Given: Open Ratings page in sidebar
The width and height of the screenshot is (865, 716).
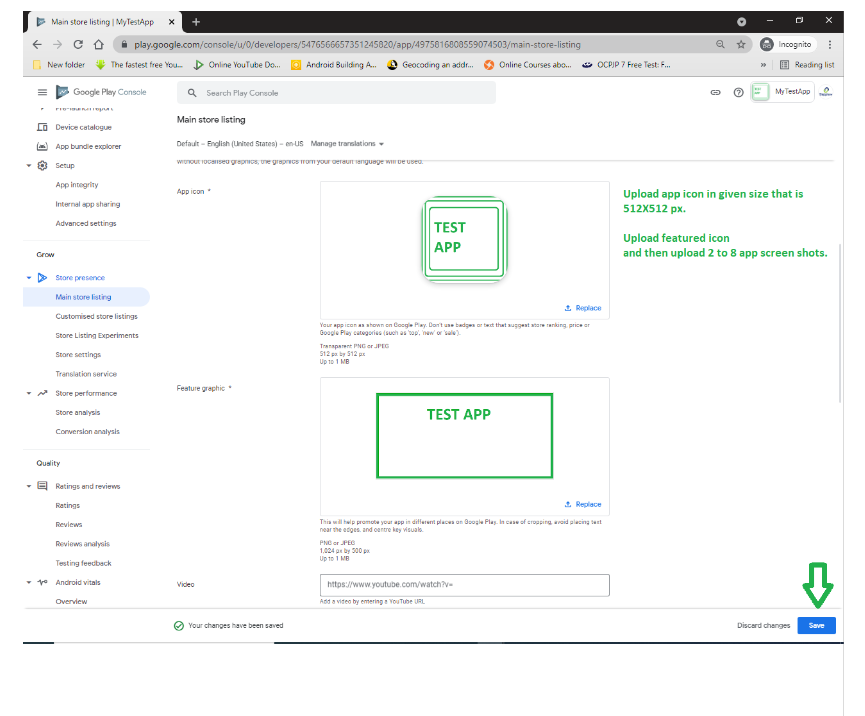Looking at the screenshot, I should tap(67, 505).
